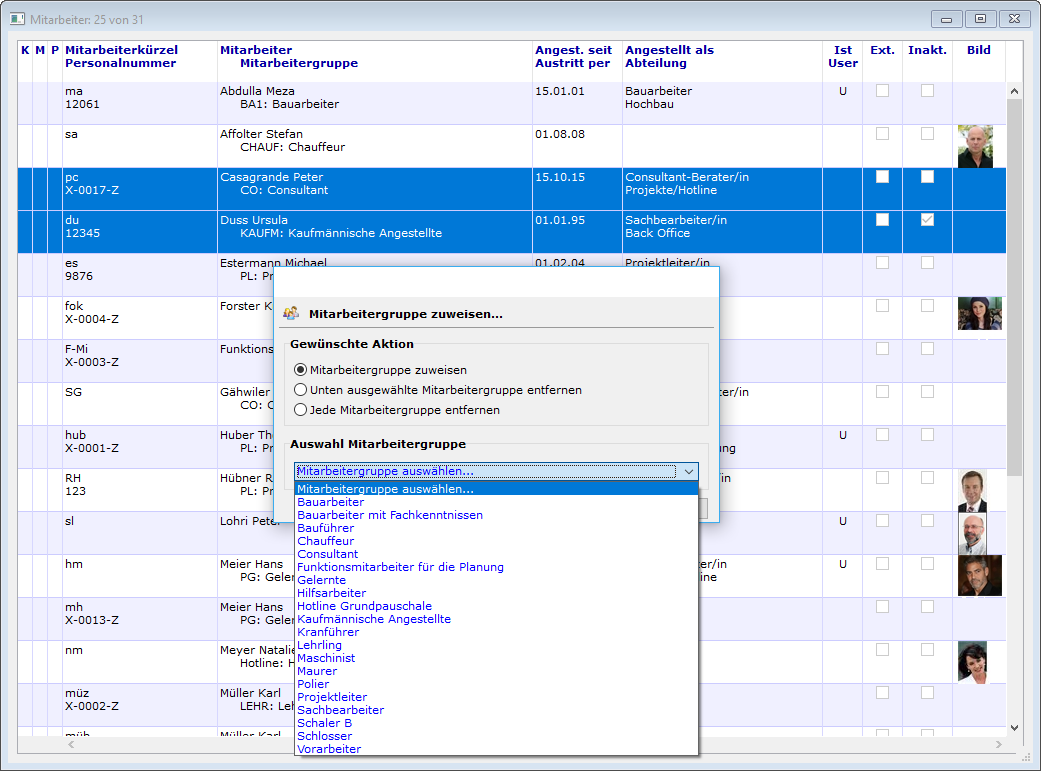This screenshot has height=771, width=1041.
Task: Click the vertical scrollbar down arrow
Action: (1014, 728)
